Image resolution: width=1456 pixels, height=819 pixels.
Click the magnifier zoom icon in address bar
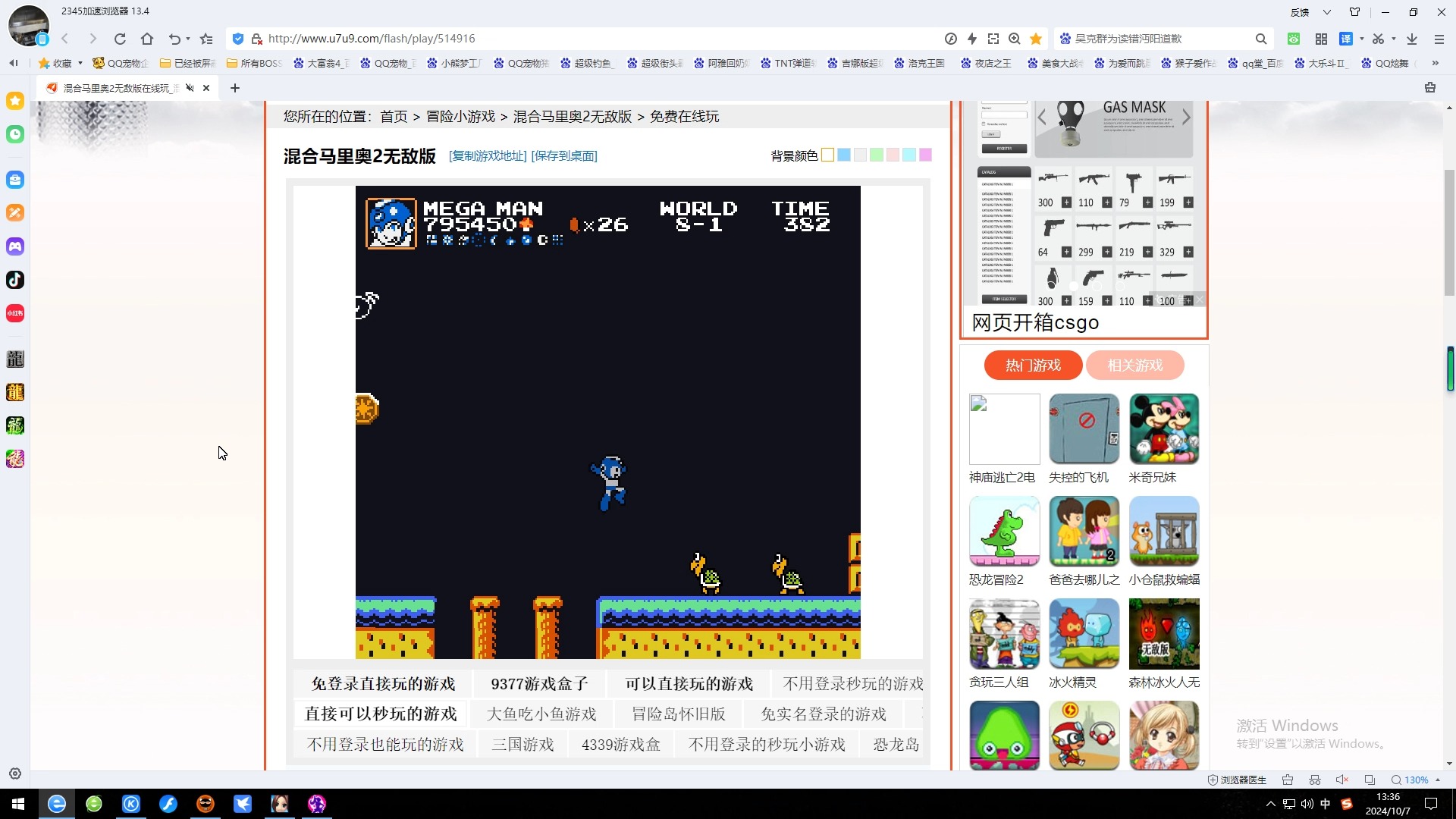[x=1015, y=39]
